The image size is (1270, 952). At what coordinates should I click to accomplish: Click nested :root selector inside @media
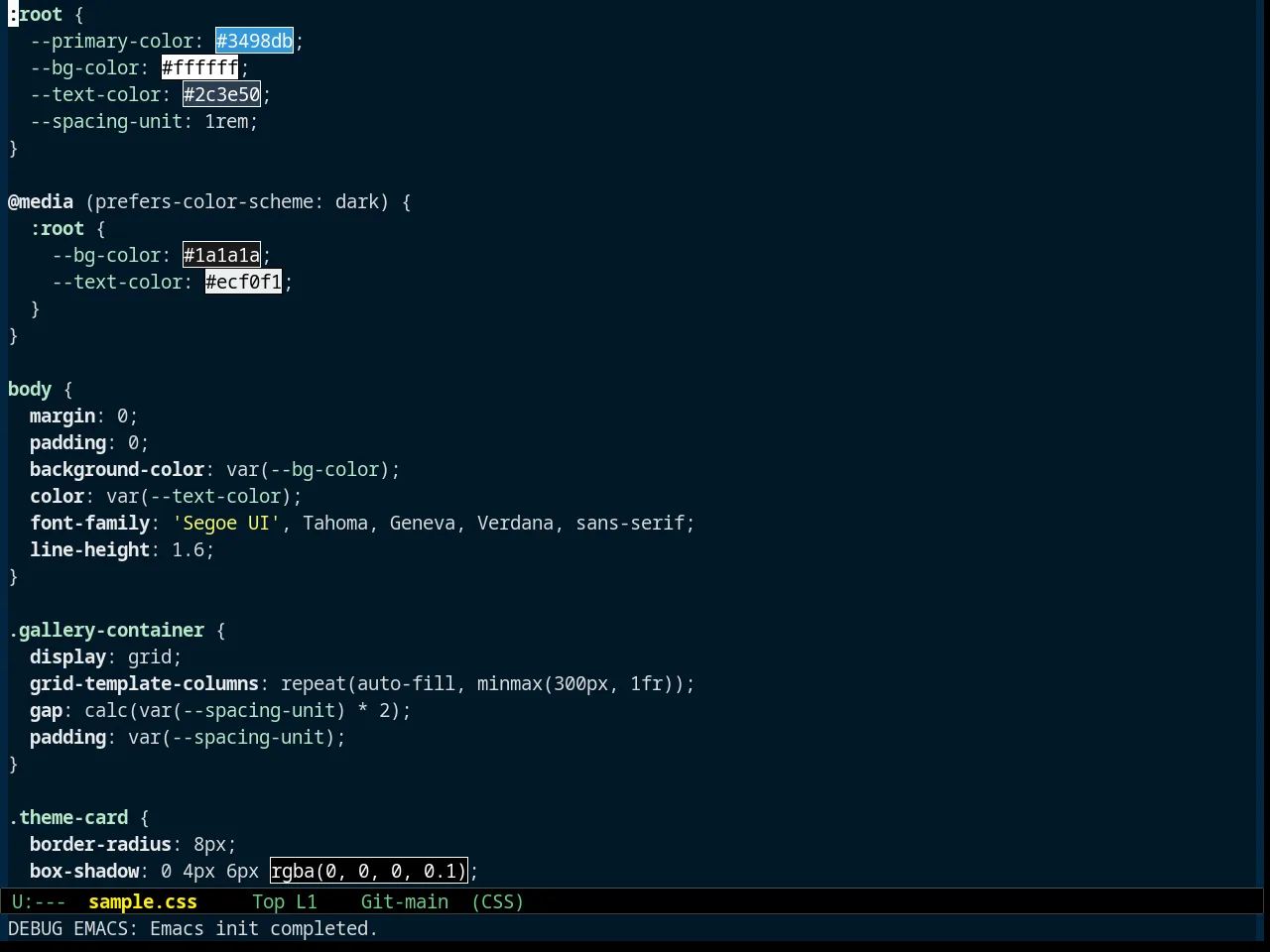[57, 228]
